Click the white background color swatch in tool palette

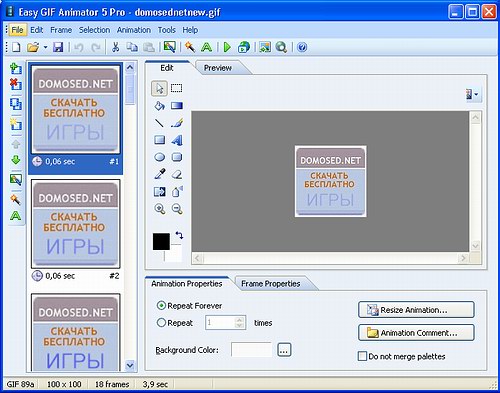tap(175, 254)
